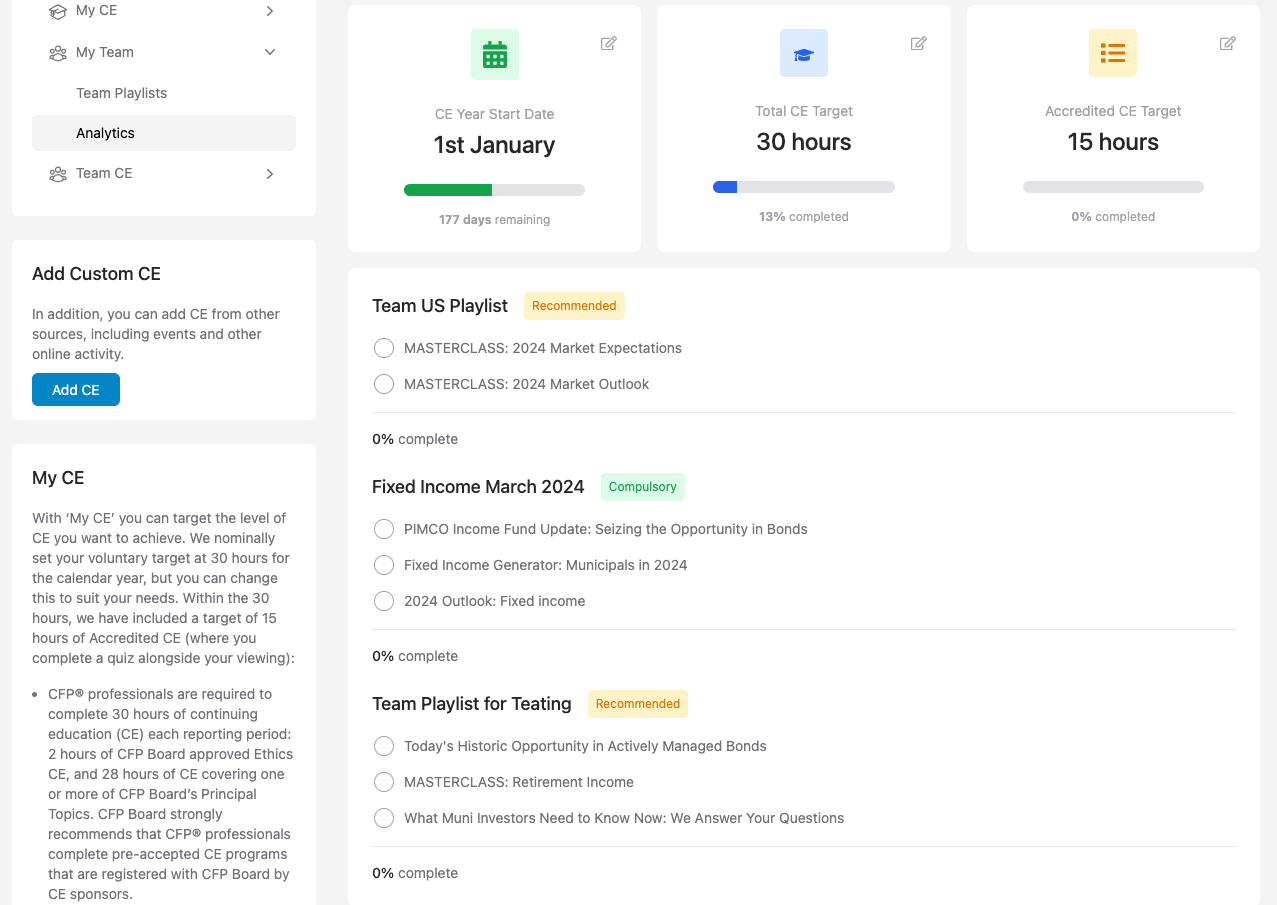Click the orange list icon

(1112, 54)
